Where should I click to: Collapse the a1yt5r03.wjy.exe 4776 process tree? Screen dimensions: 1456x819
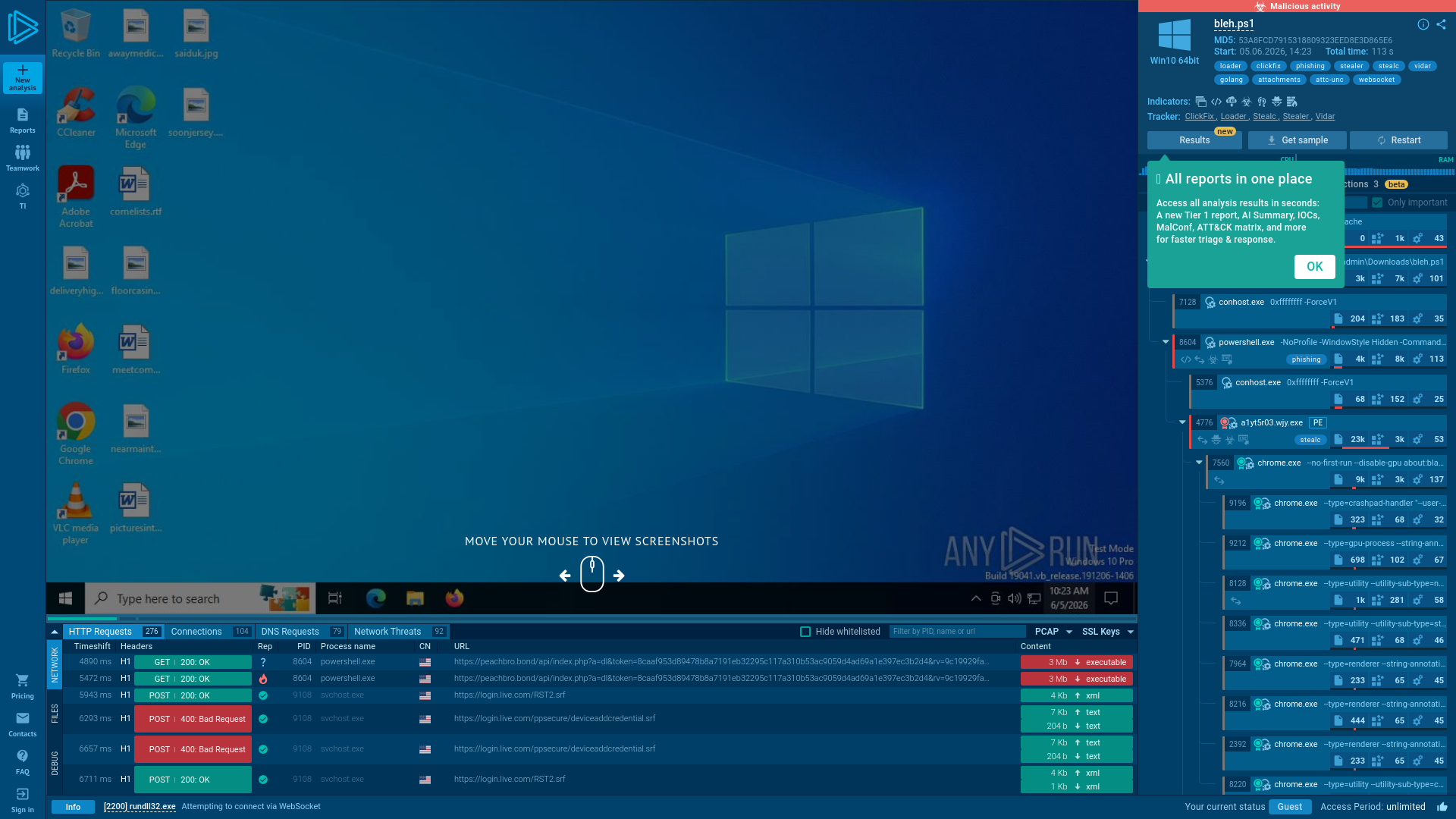tap(1182, 422)
